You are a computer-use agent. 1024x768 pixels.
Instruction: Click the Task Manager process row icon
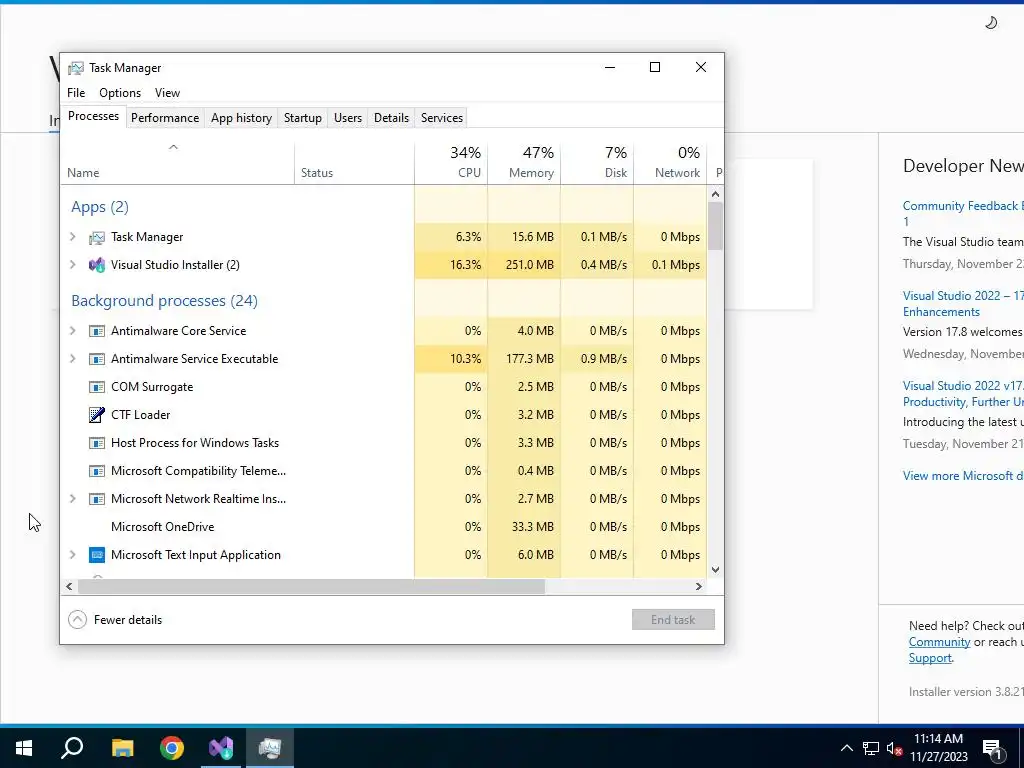tap(97, 237)
